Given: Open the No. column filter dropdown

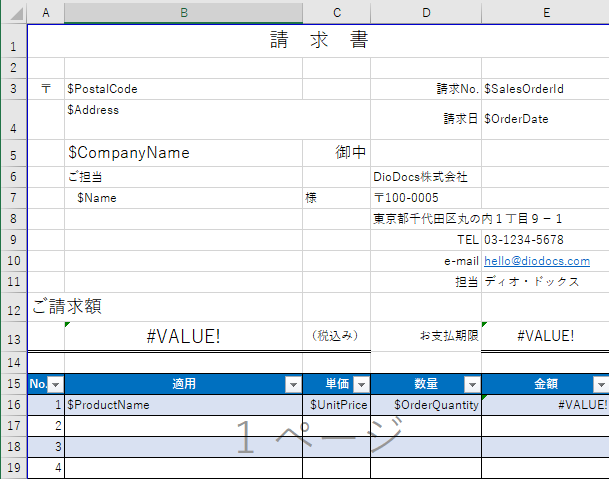Looking at the screenshot, I should (56, 385).
